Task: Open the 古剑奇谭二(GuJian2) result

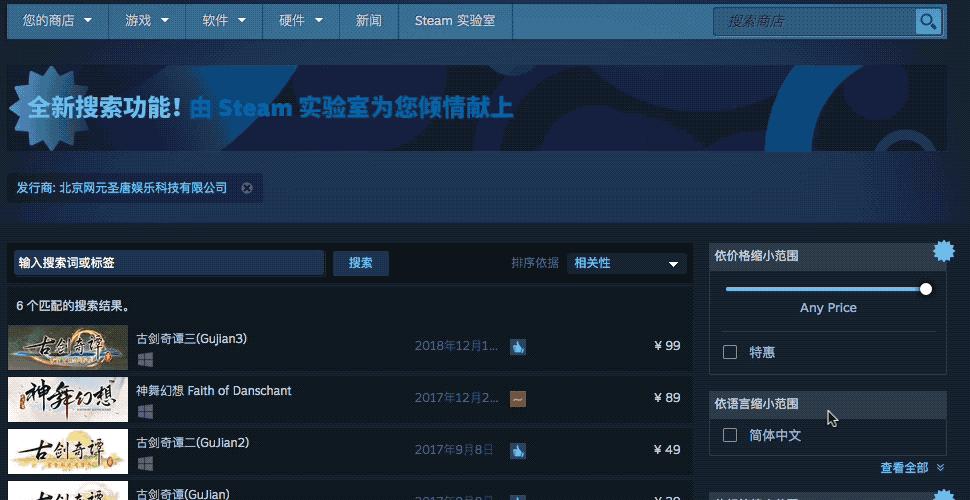Action: click(350, 451)
